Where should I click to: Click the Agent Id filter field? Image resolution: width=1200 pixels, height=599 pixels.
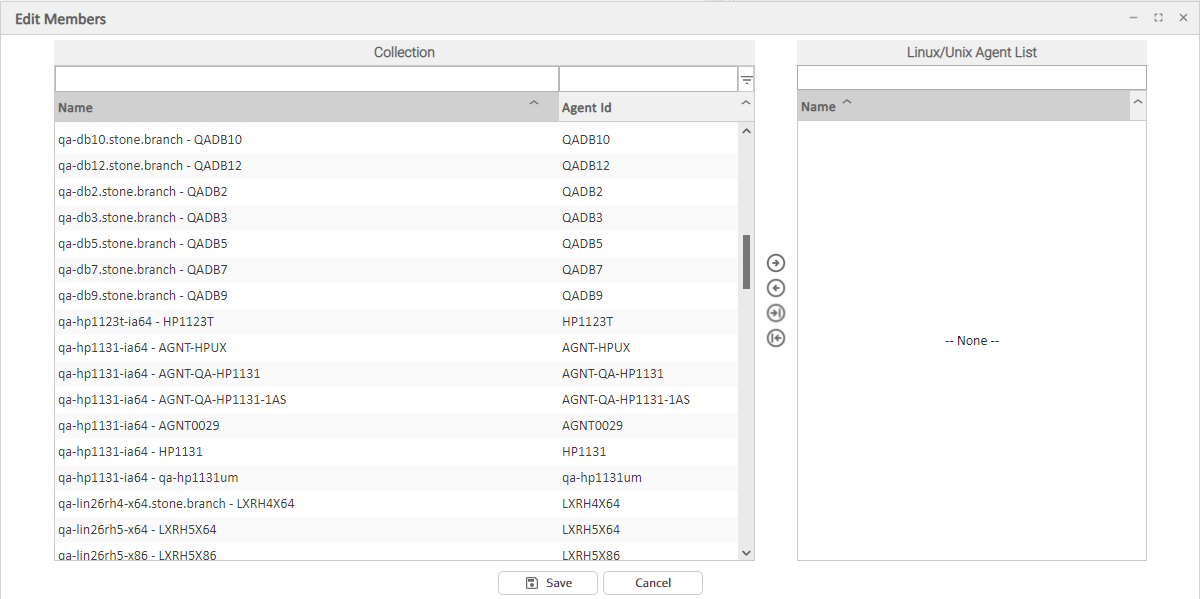click(647, 79)
